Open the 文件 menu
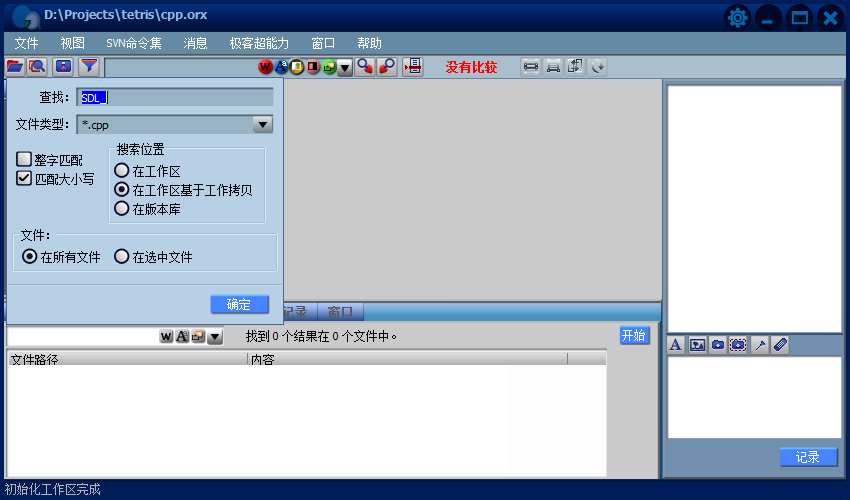 [x=26, y=43]
